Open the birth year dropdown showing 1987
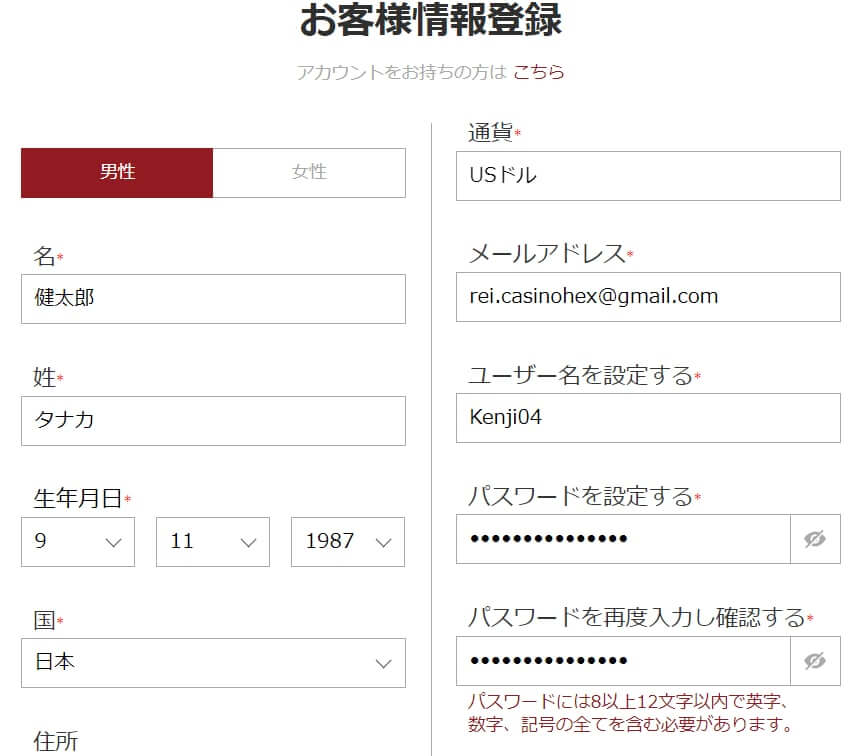This screenshot has width=868, height=756. [x=348, y=542]
